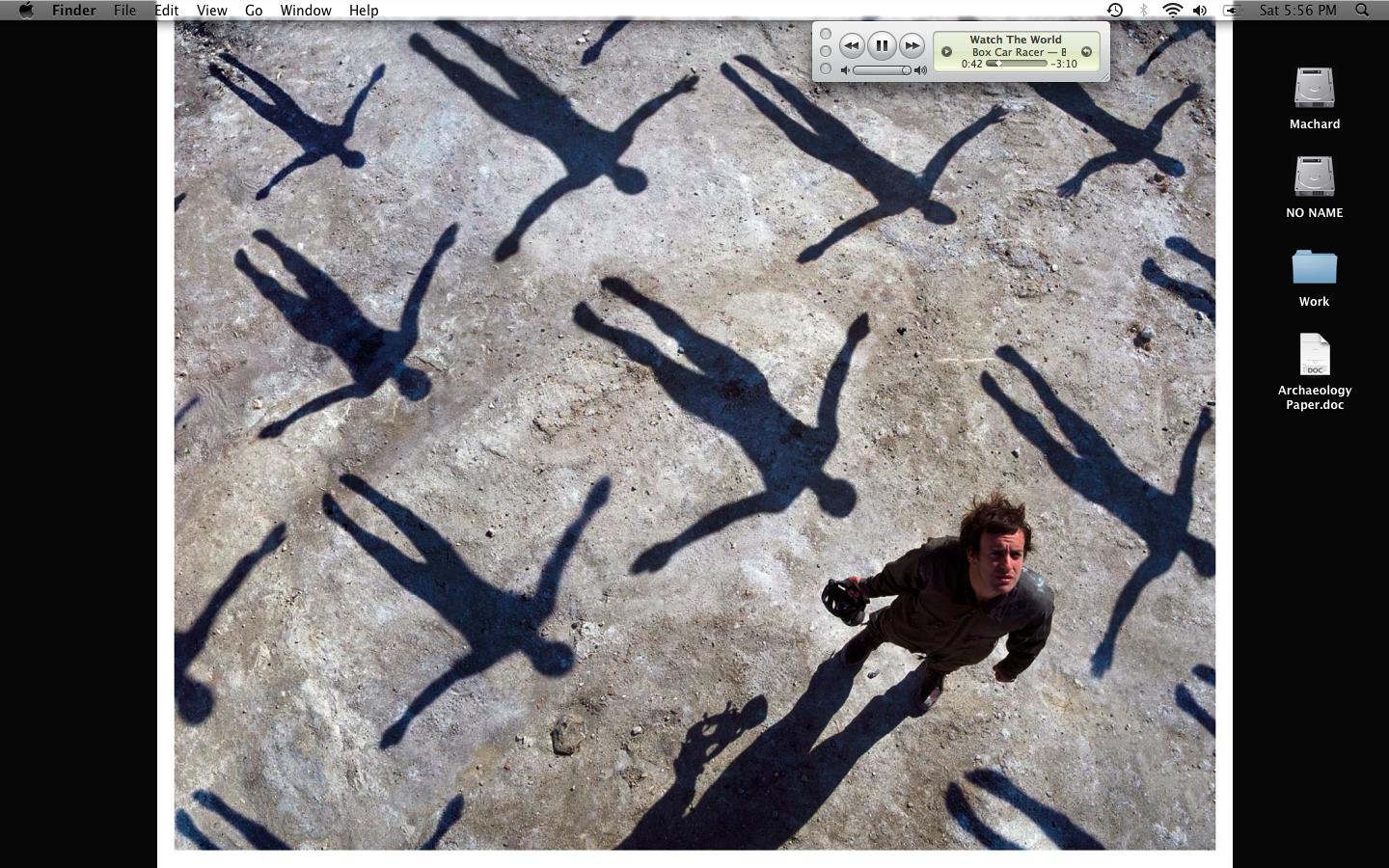
Task: Click the max volume speaker icon
Action: [x=920, y=70]
